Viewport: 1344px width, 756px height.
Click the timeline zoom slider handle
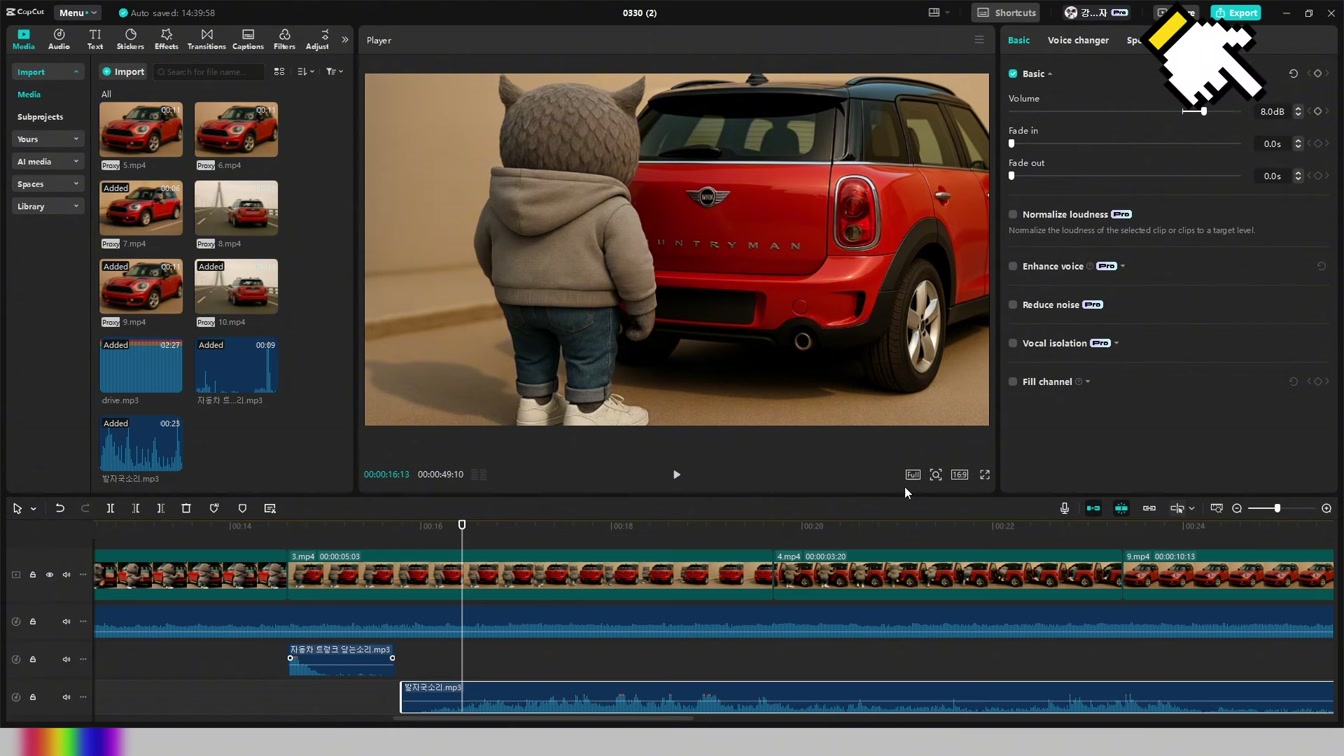pyautogui.click(x=1277, y=509)
